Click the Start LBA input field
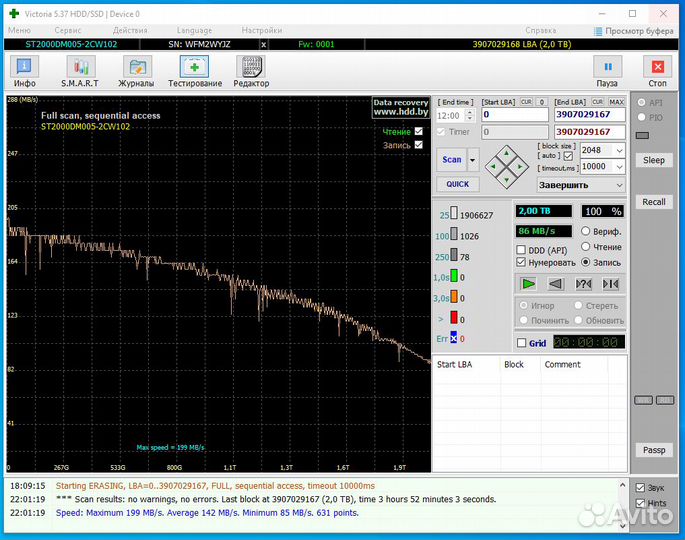Screen dimensions: 685x540 pyautogui.click(x=515, y=115)
